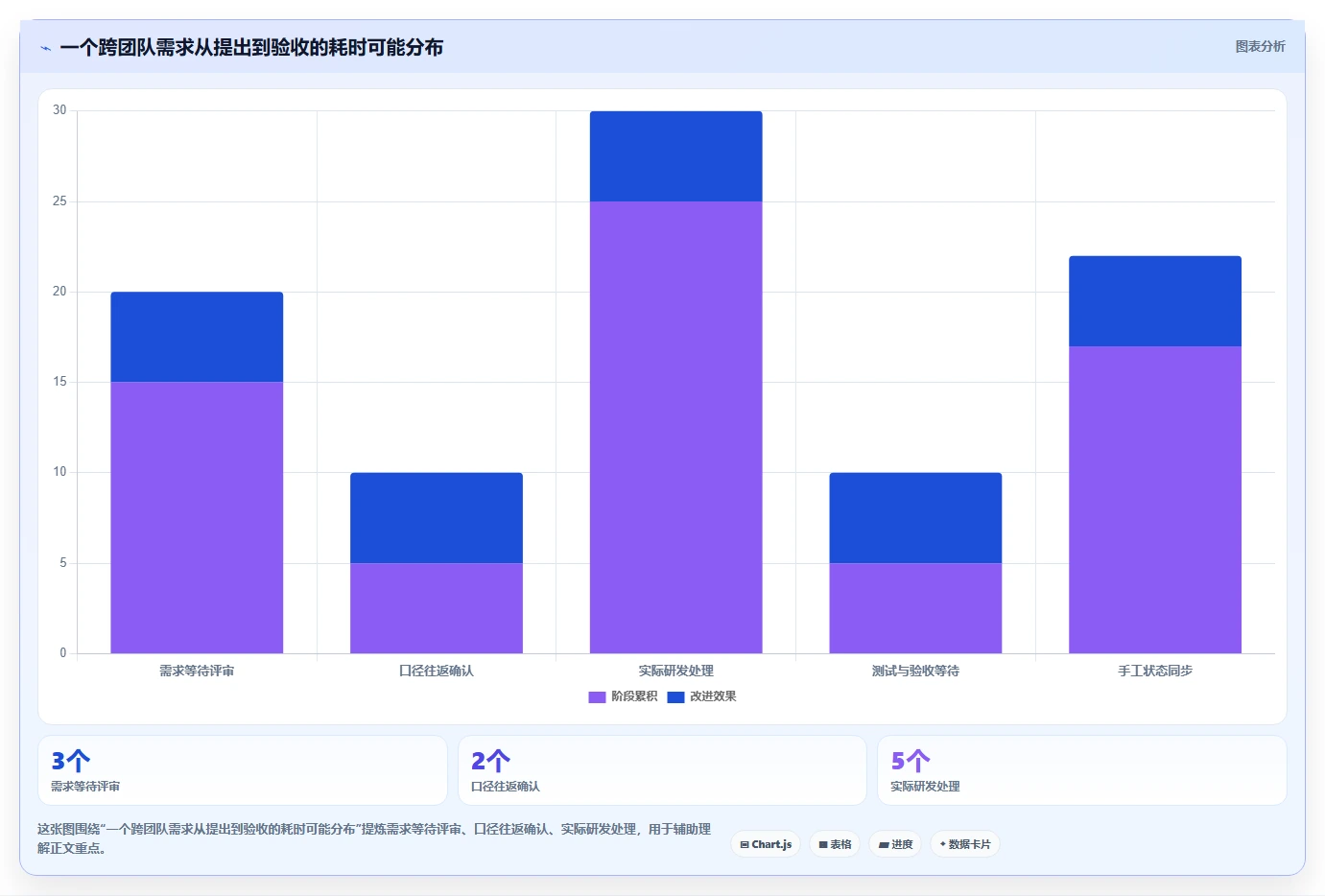Click the 改进效果 legend label
The image size is (1325, 896).
tap(713, 696)
